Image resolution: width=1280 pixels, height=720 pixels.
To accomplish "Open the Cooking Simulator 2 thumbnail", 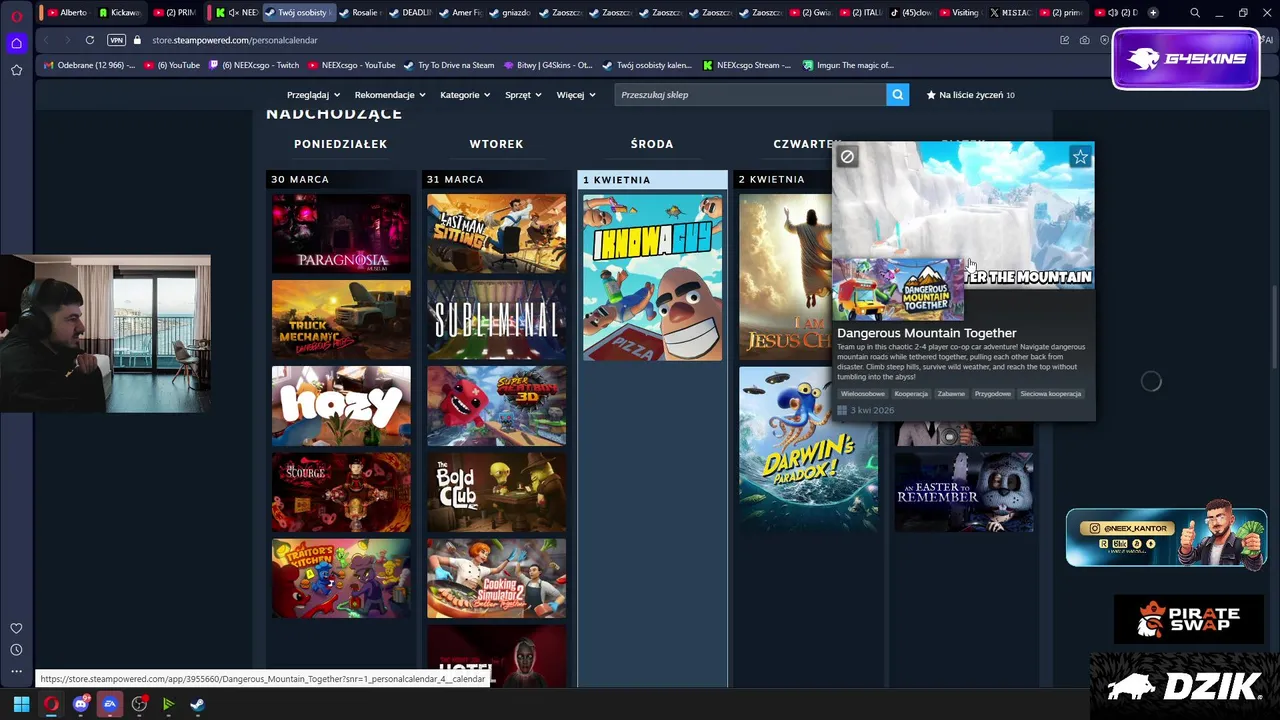I will coord(497,578).
